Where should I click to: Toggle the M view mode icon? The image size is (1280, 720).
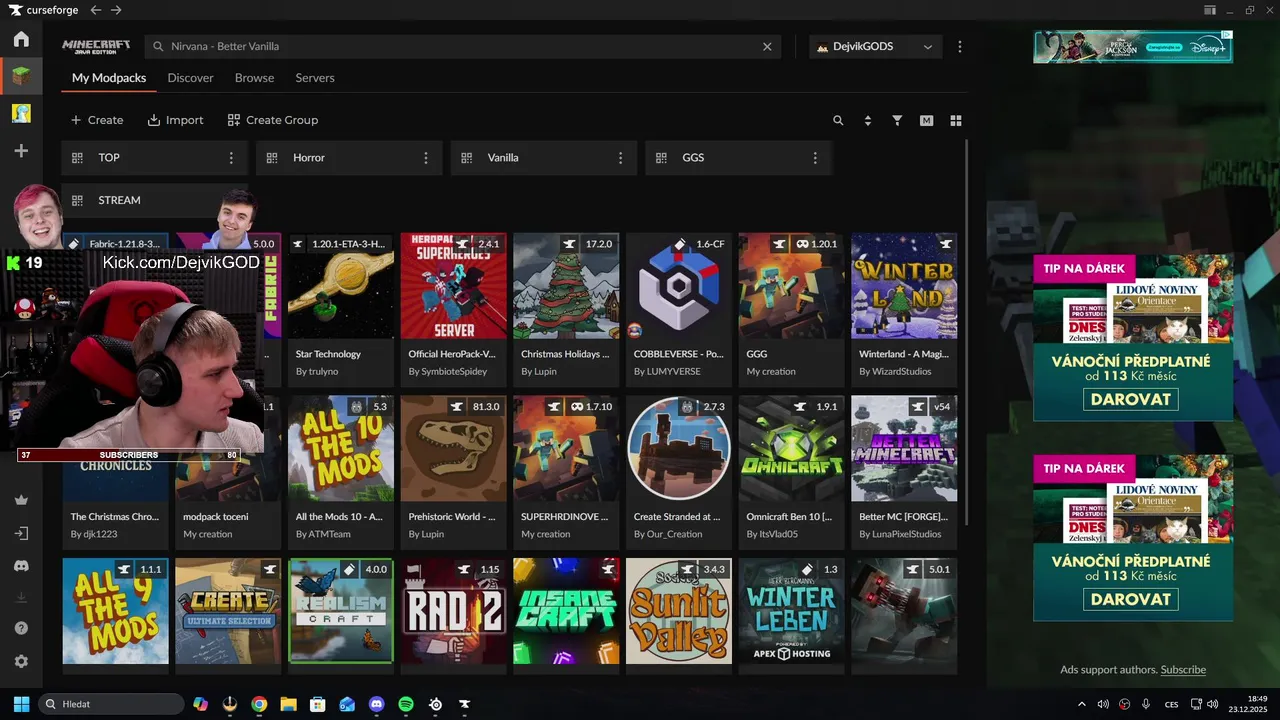pos(926,120)
